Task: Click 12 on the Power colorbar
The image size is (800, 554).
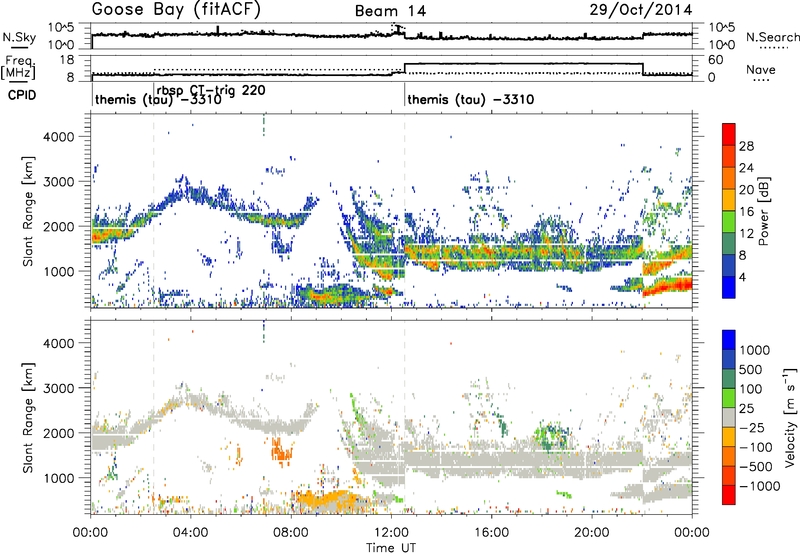Action: (x=746, y=234)
